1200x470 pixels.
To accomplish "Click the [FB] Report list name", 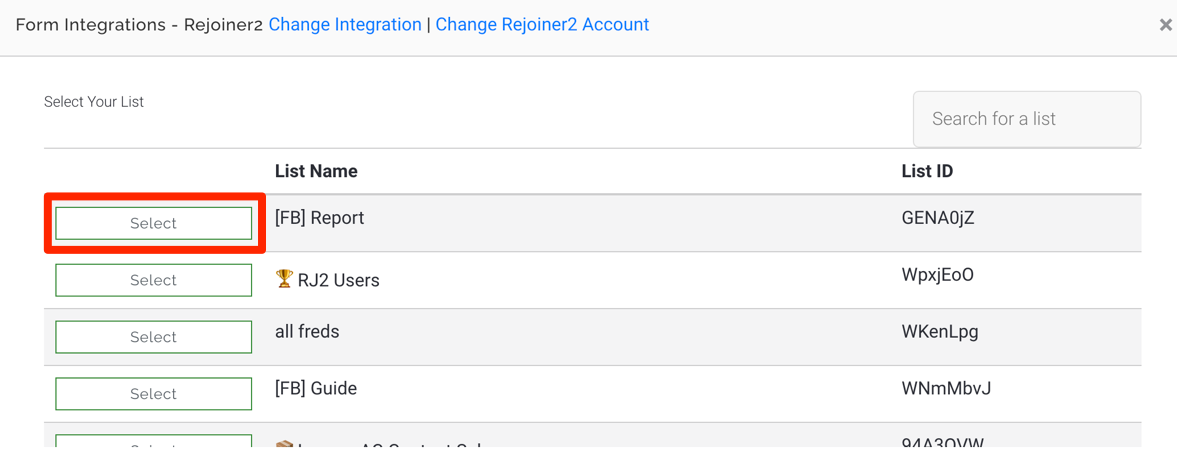I will [x=320, y=218].
